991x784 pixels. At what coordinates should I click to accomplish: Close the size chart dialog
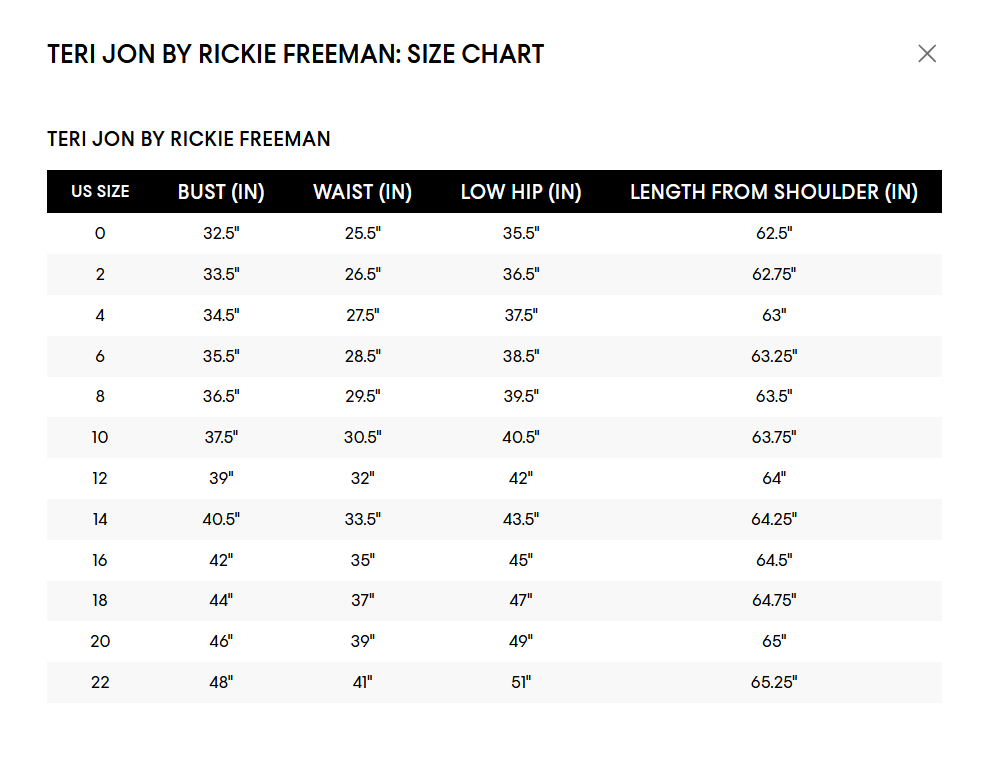927,54
